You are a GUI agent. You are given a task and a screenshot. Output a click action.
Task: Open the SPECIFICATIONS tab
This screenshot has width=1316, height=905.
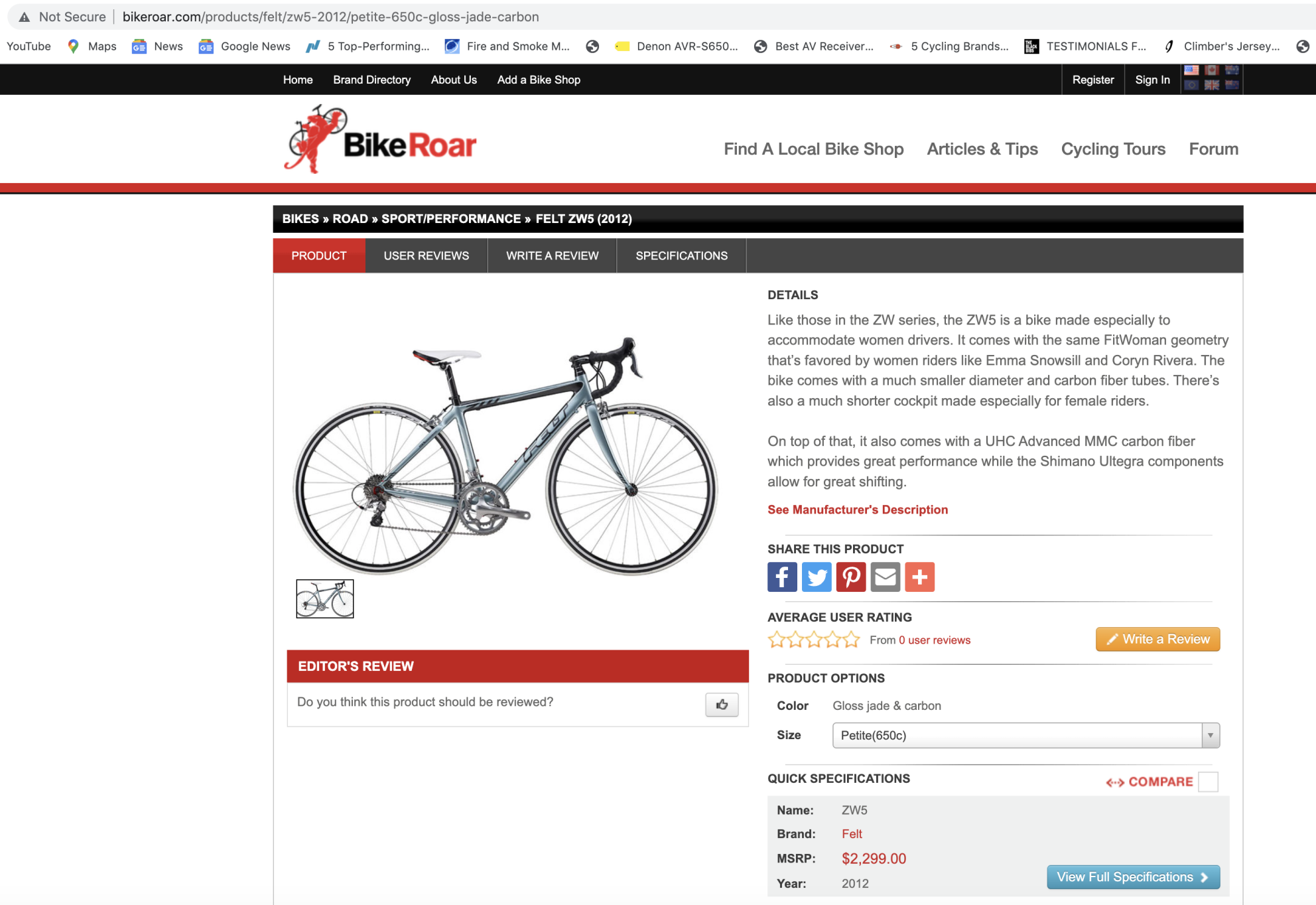tap(681, 255)
